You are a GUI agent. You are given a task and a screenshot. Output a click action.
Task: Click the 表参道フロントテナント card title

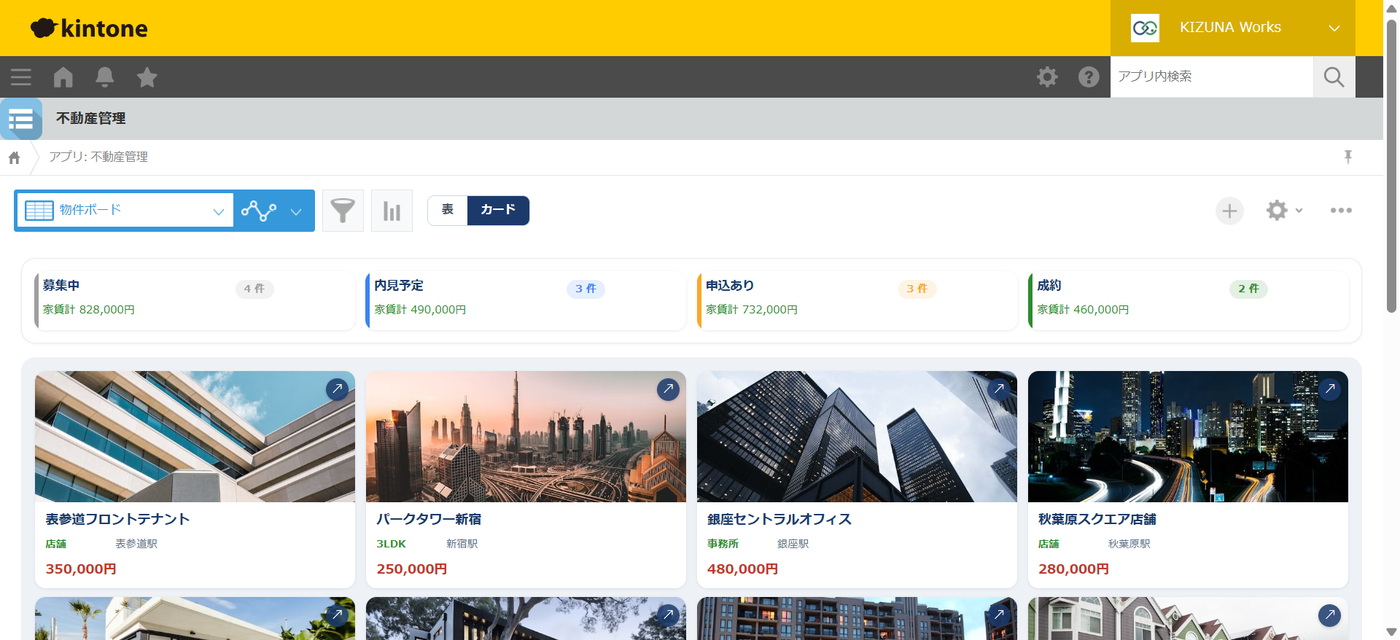117,519
